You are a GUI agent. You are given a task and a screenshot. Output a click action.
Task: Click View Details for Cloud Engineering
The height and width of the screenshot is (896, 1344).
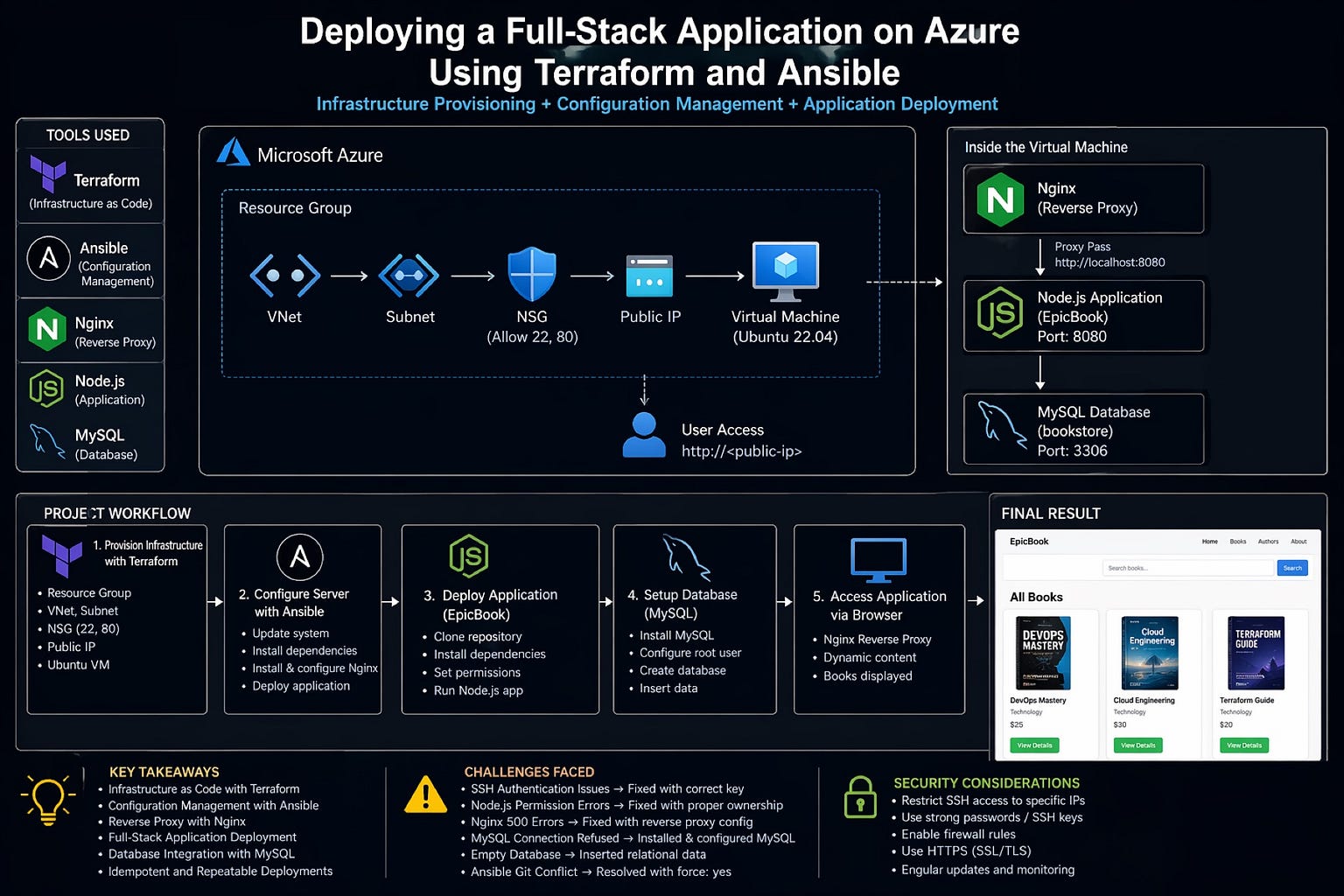1137,745
